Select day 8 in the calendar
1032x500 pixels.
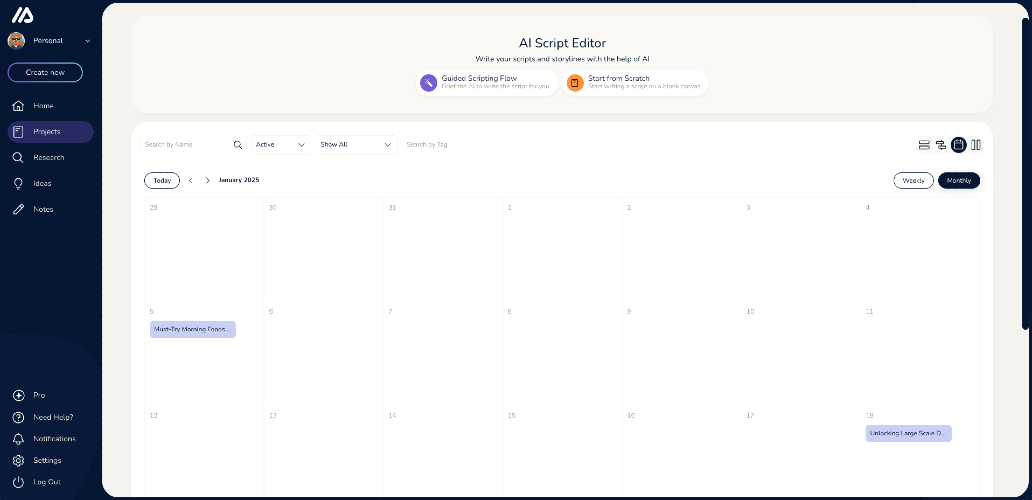(509, 312)
